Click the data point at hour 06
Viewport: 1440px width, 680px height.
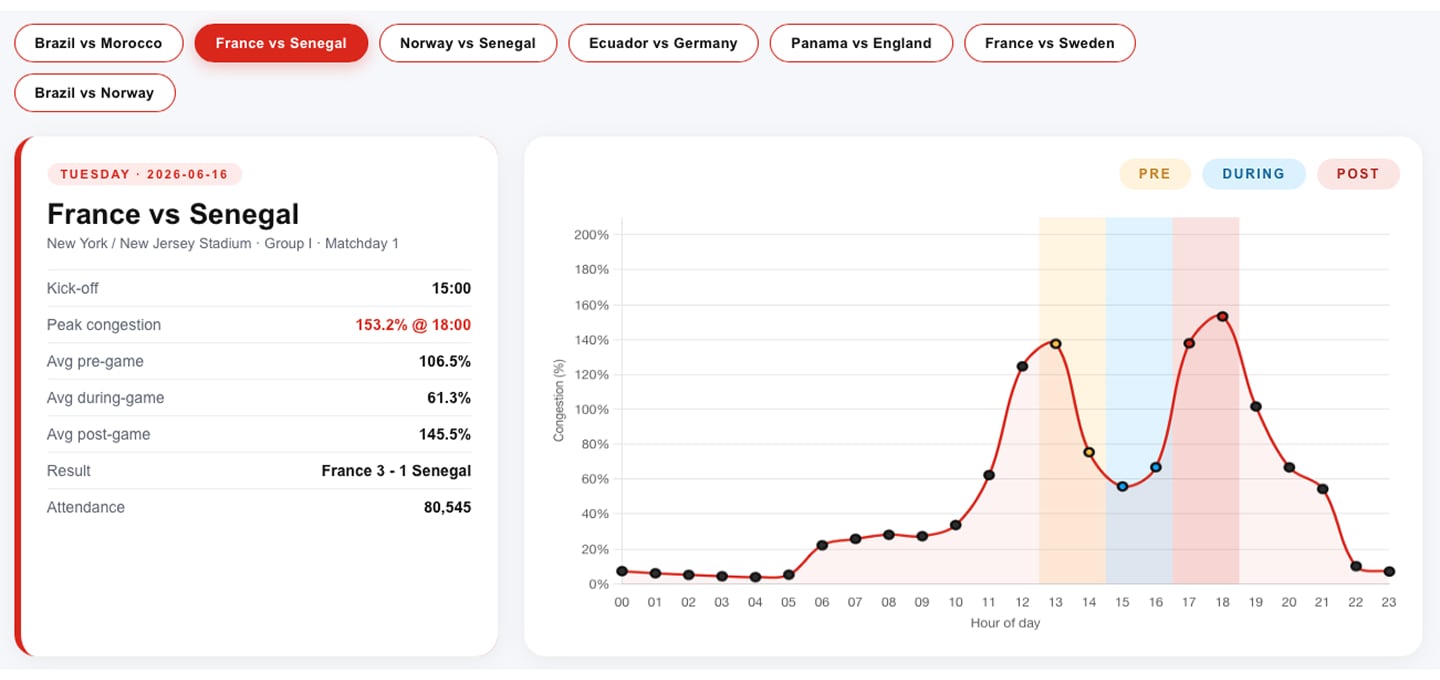pyautogui.click(x=822, y=545)
